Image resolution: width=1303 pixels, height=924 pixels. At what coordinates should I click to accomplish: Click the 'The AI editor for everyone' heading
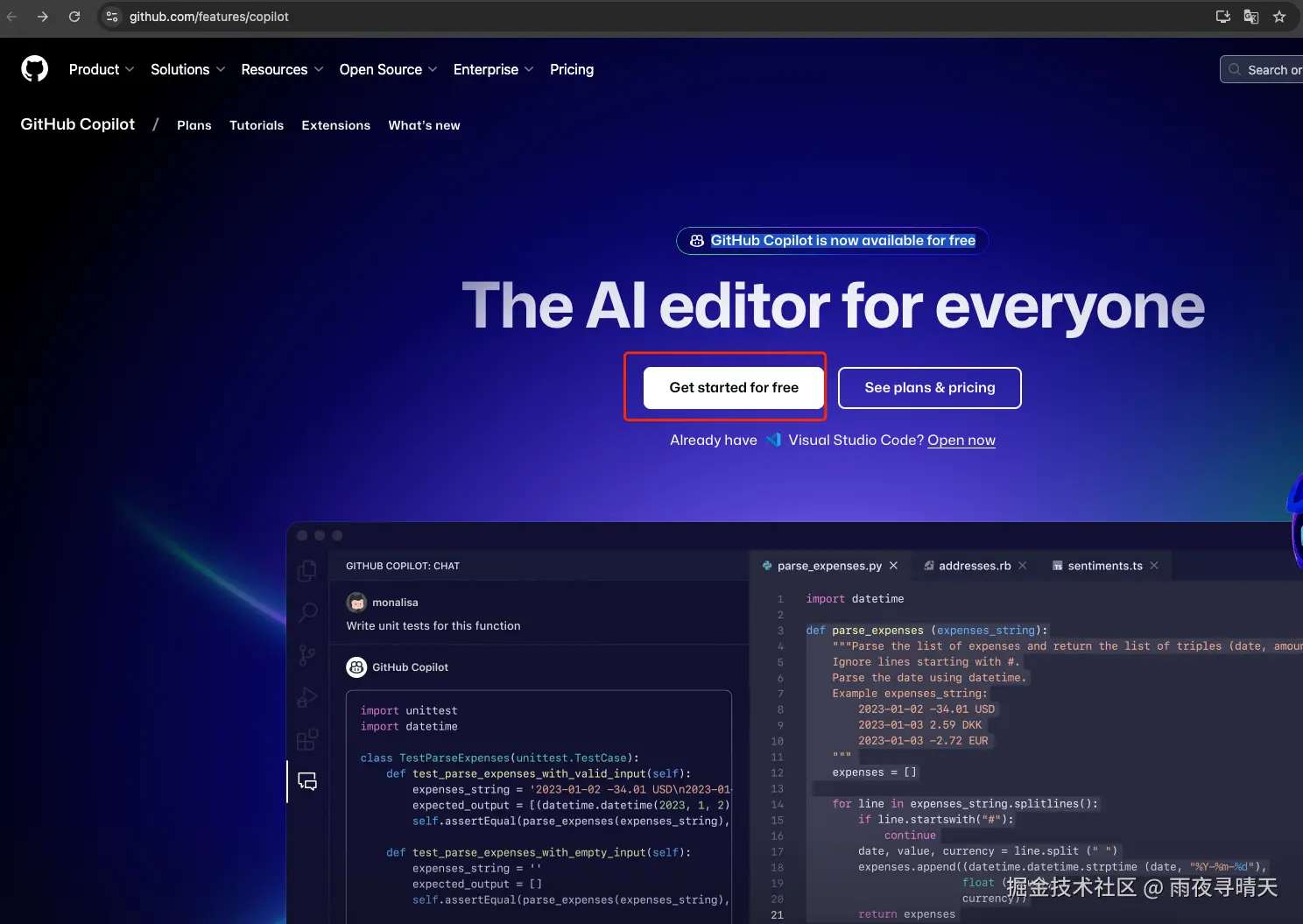(833, 306)
